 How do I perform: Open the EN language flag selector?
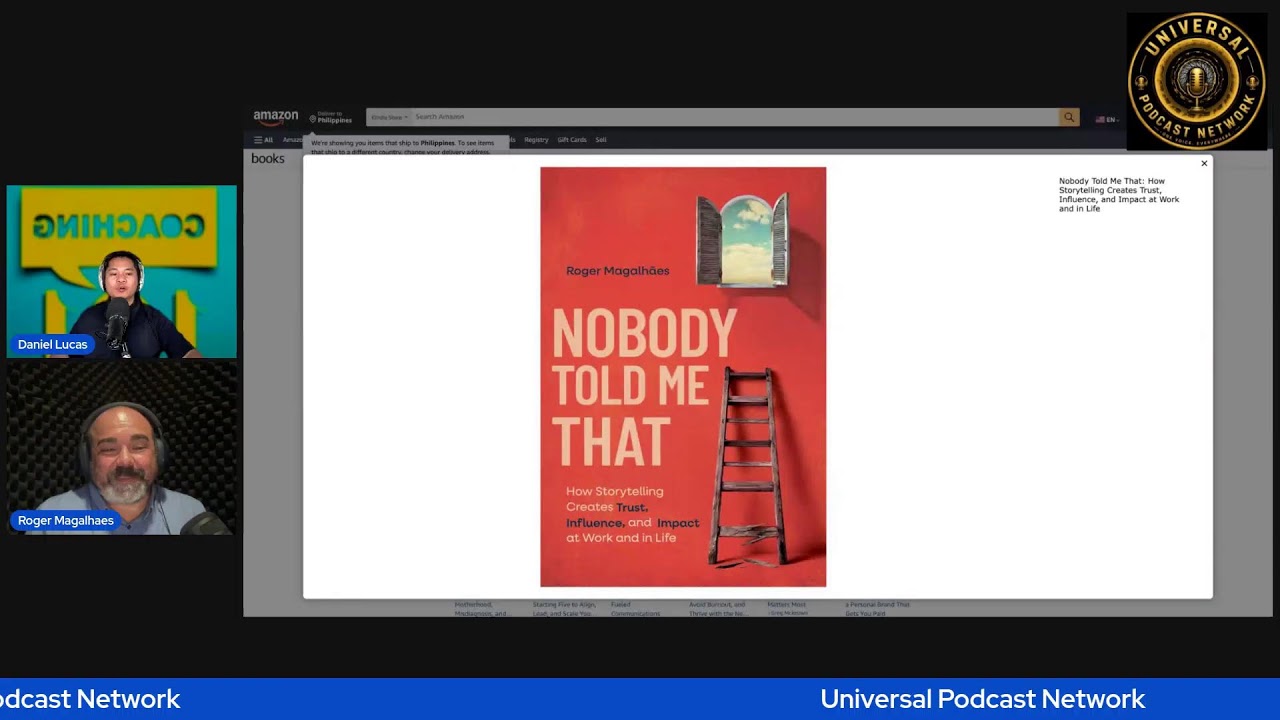tap(1106, 119)
